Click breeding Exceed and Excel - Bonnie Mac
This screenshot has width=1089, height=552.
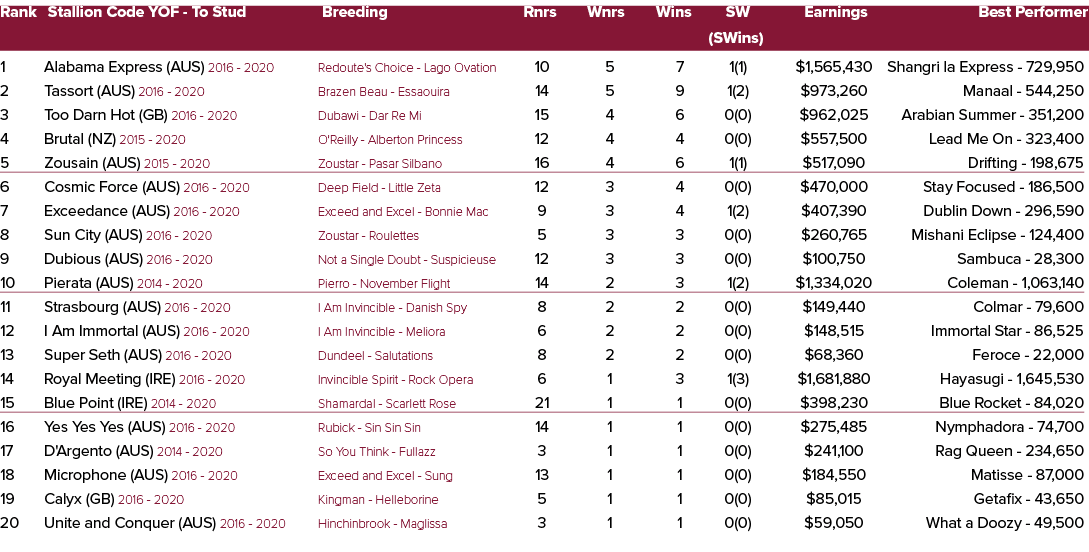(404, 212)
